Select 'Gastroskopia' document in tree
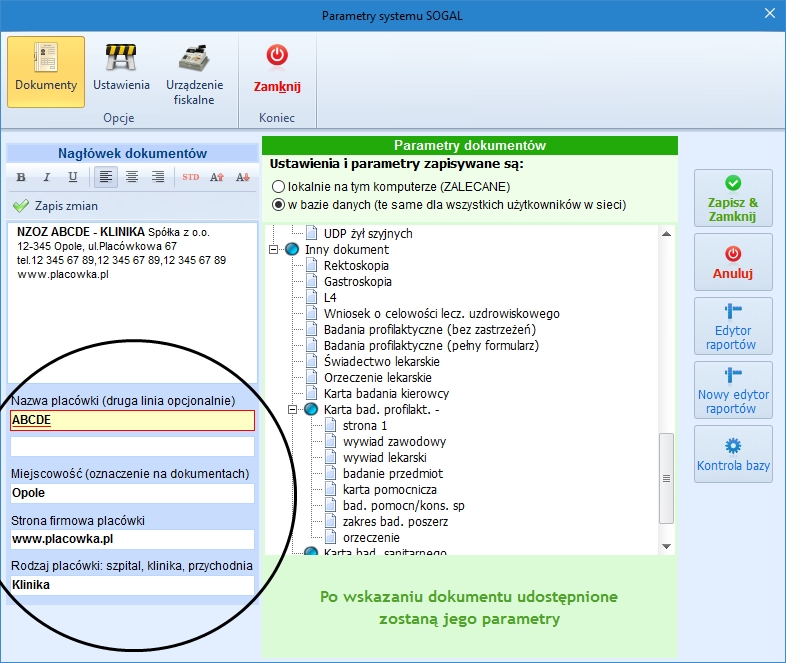 357,282
